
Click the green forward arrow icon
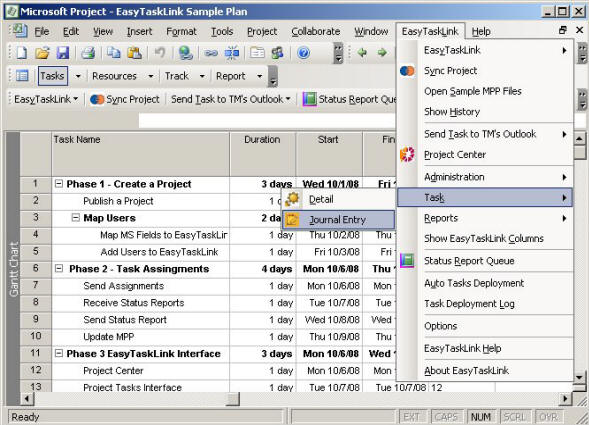(382, 53)
